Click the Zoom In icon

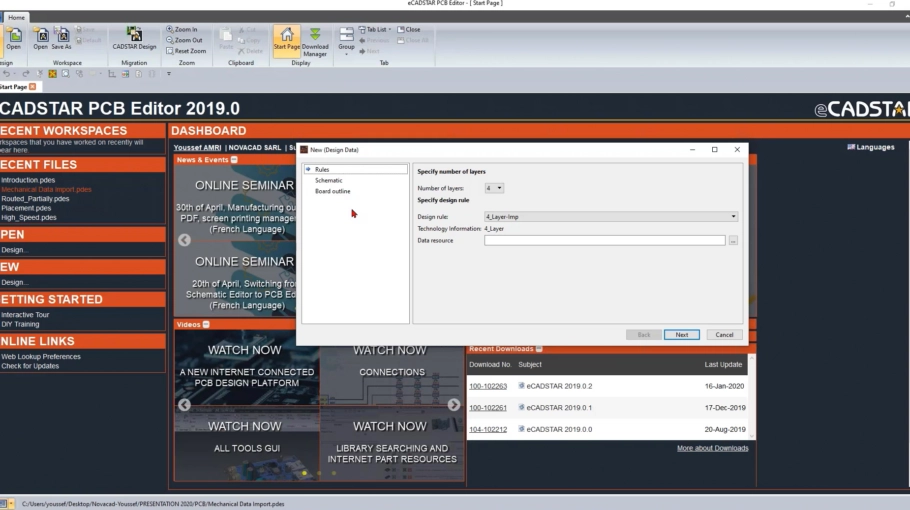tap(182, 30)
